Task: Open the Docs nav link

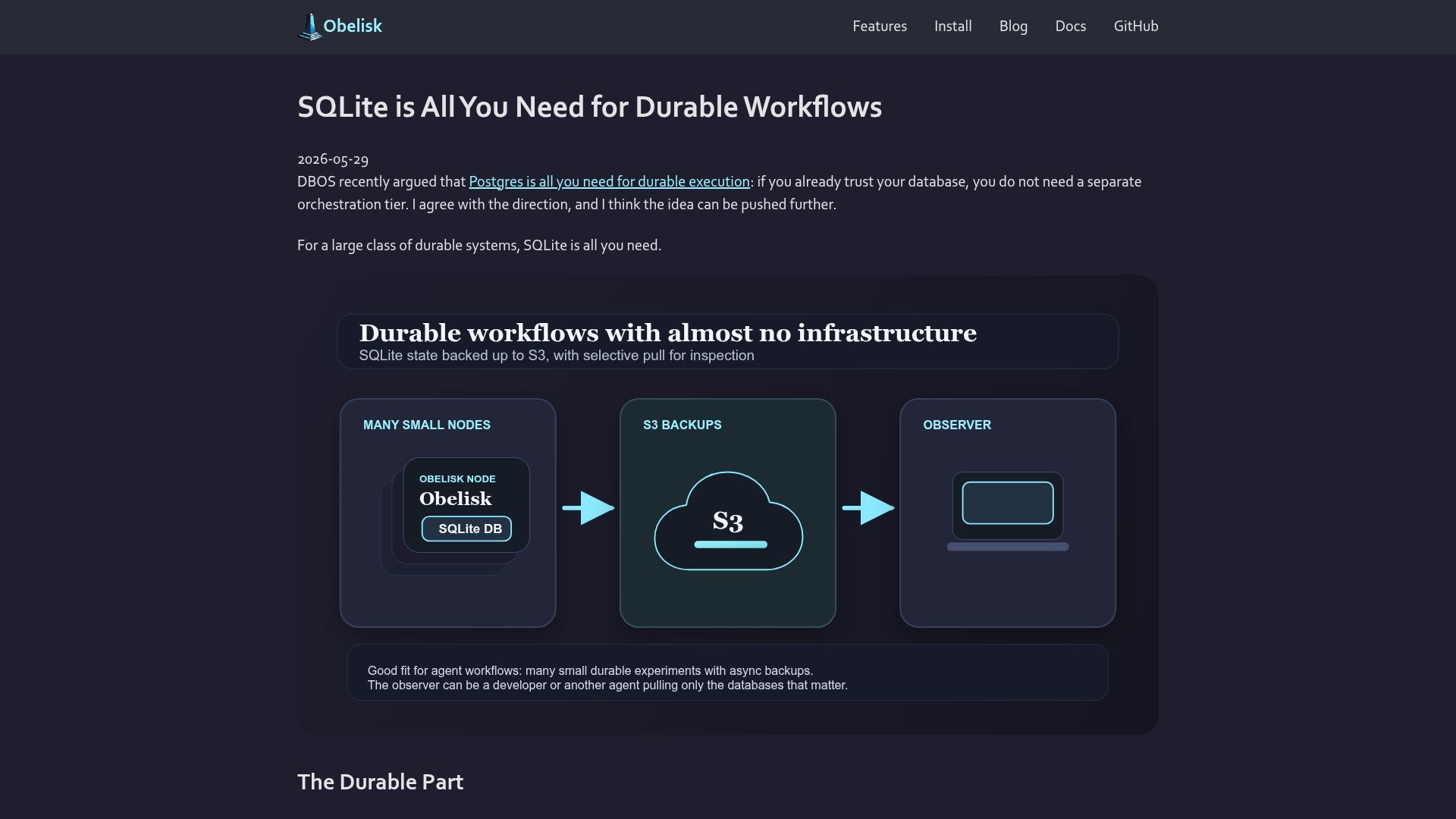Action: [1070, 27]
